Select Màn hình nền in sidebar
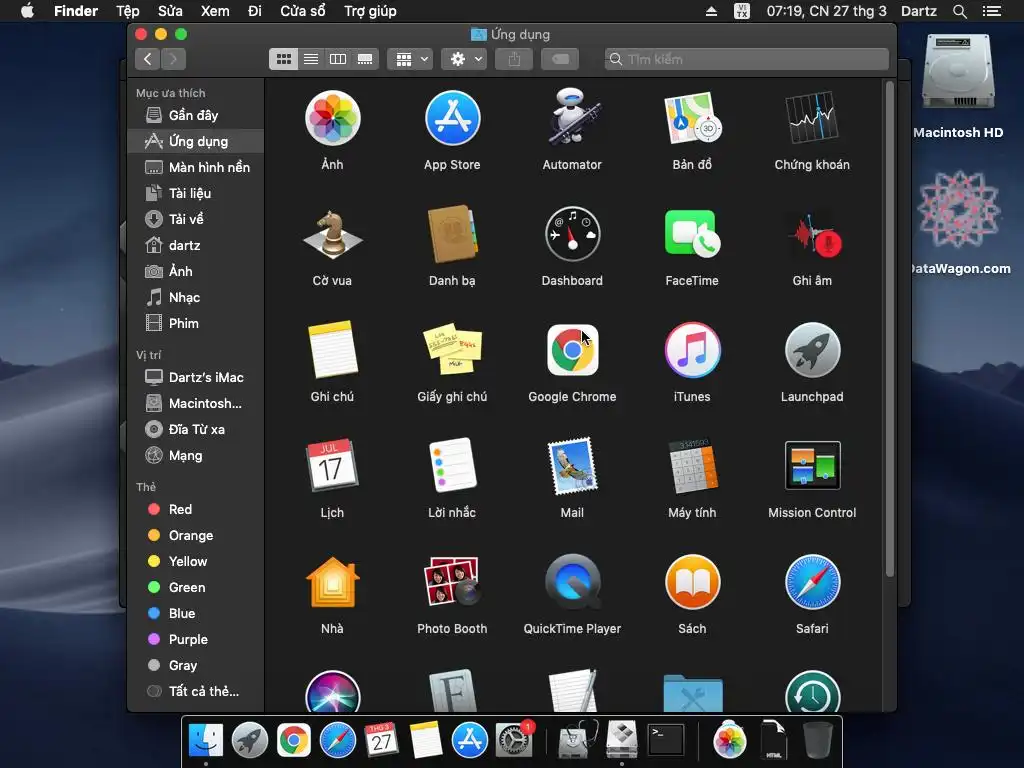Viewport: 1024px width, 768px height. pos(196,167)
